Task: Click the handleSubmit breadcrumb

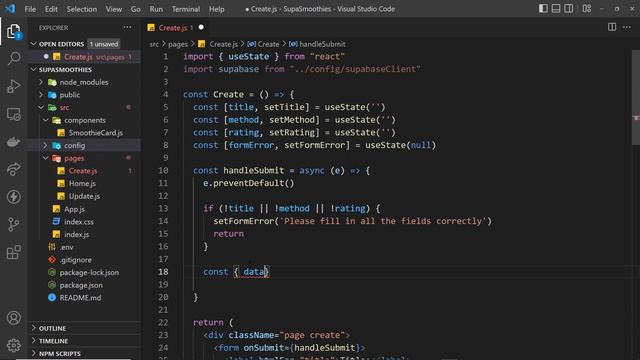Action: (322, 44)
